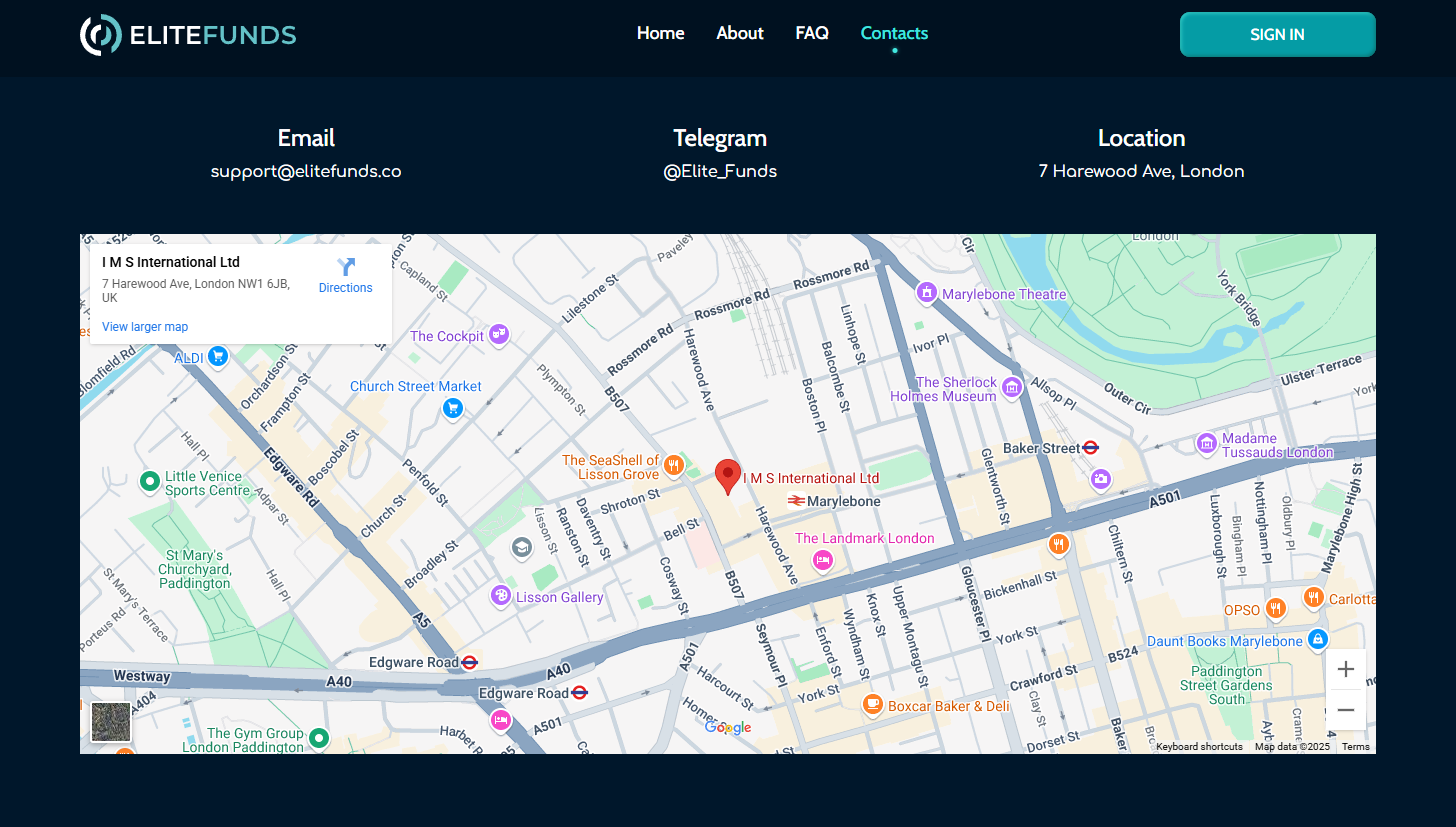
Task: Open Keyboard shortcuts on the map
Action: click(1199, 747)
